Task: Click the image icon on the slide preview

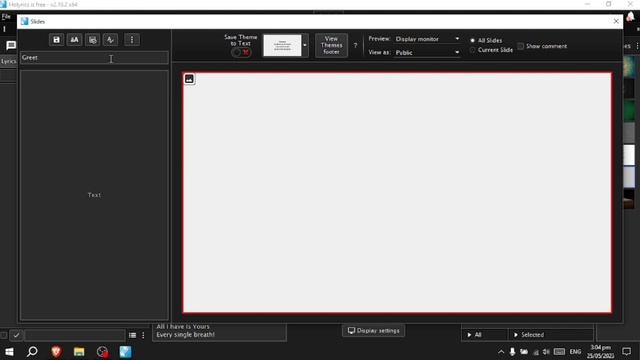Action: (189, 79)
